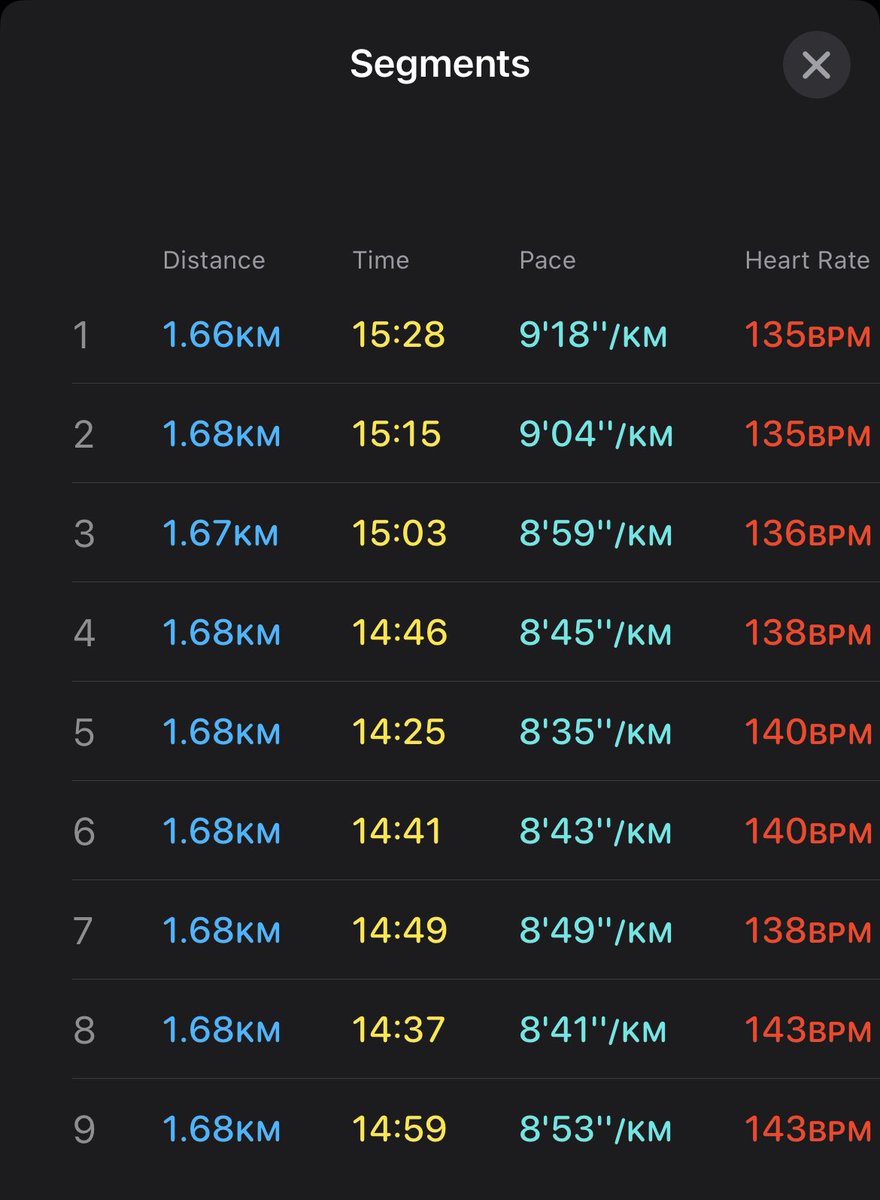Viewport: 880px width, 1200px height.
Task: Tap heart rate 138BPM in segment 7
Action: pyautogui.click(x=808, y=930)
